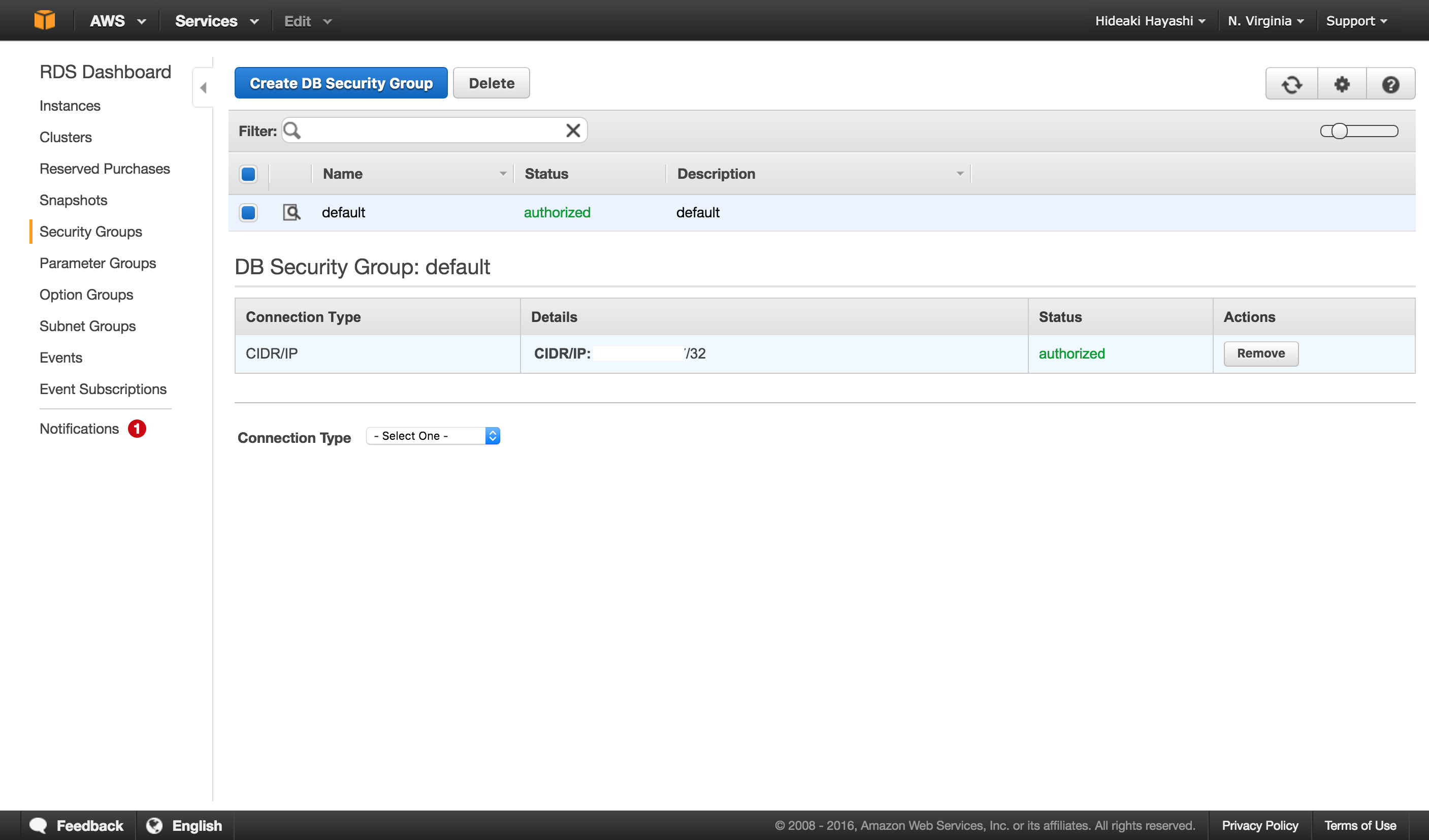Open the Hideaki Hayashi account menu
Viewport: 1429px width, 840px height.
(1150, 21)
